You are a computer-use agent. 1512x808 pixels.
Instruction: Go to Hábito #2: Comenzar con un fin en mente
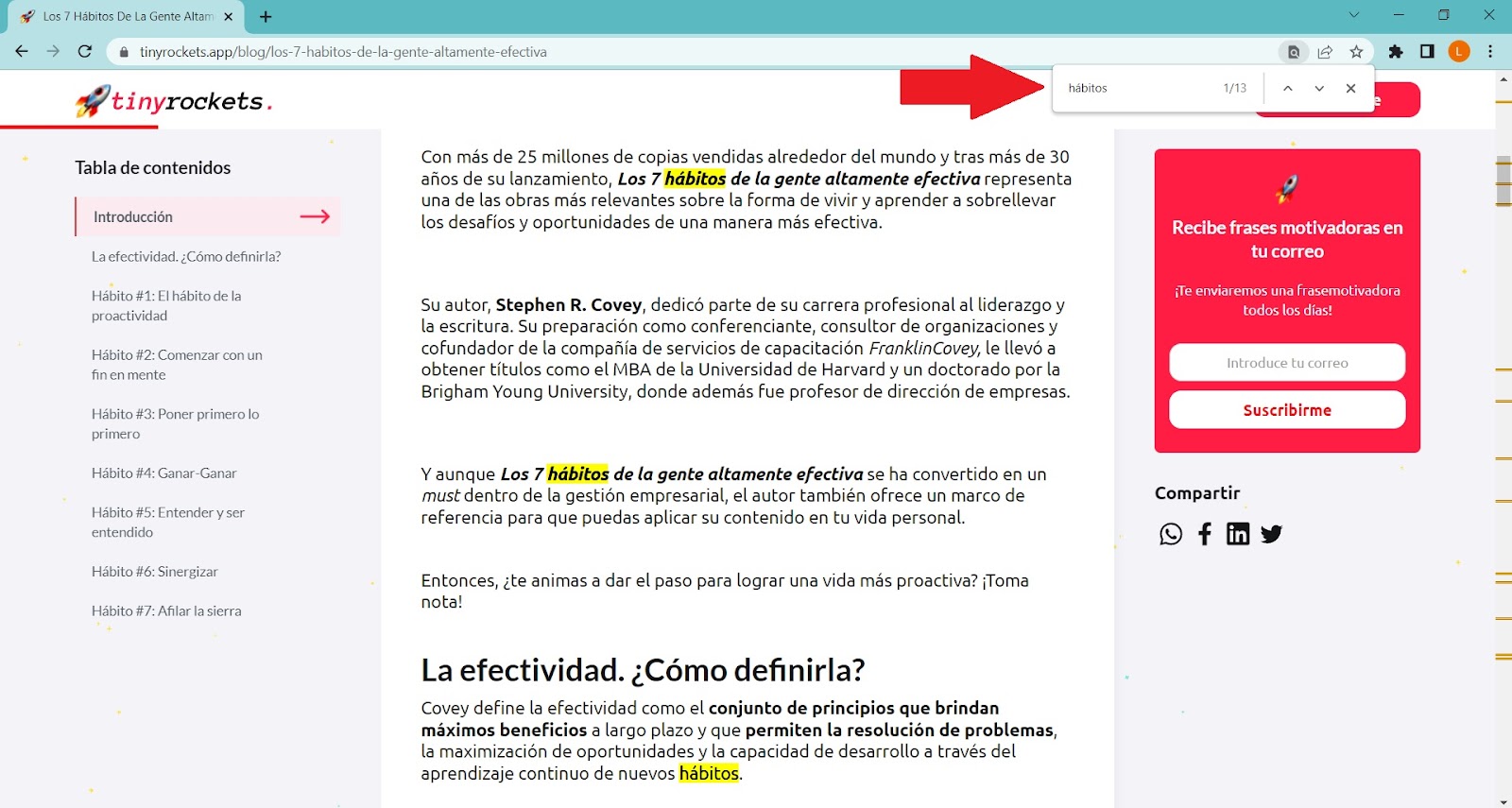point(177,365)
